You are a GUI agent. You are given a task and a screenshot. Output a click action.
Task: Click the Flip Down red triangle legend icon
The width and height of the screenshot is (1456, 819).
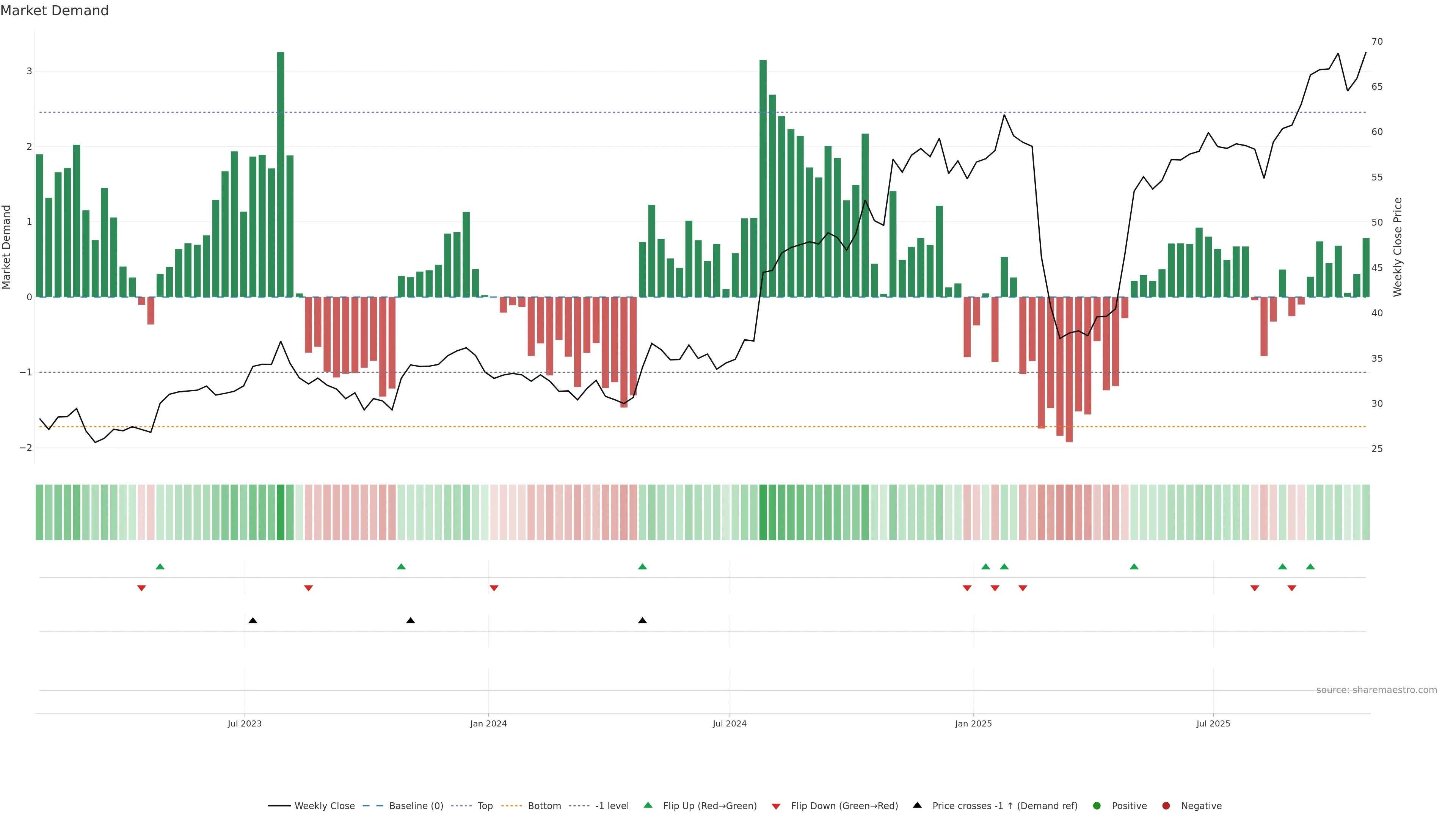(x=776, y=806)
